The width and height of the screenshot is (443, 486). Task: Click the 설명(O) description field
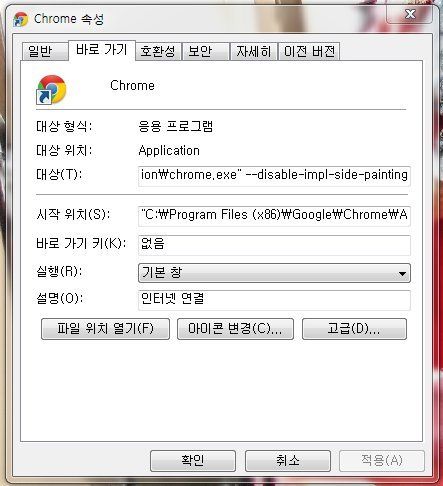click(x=274, y=299)
